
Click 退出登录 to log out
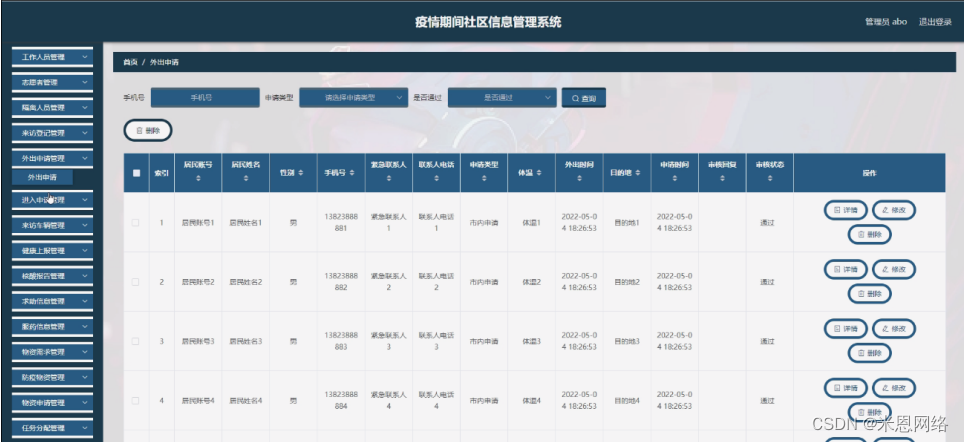click(935, 22)
